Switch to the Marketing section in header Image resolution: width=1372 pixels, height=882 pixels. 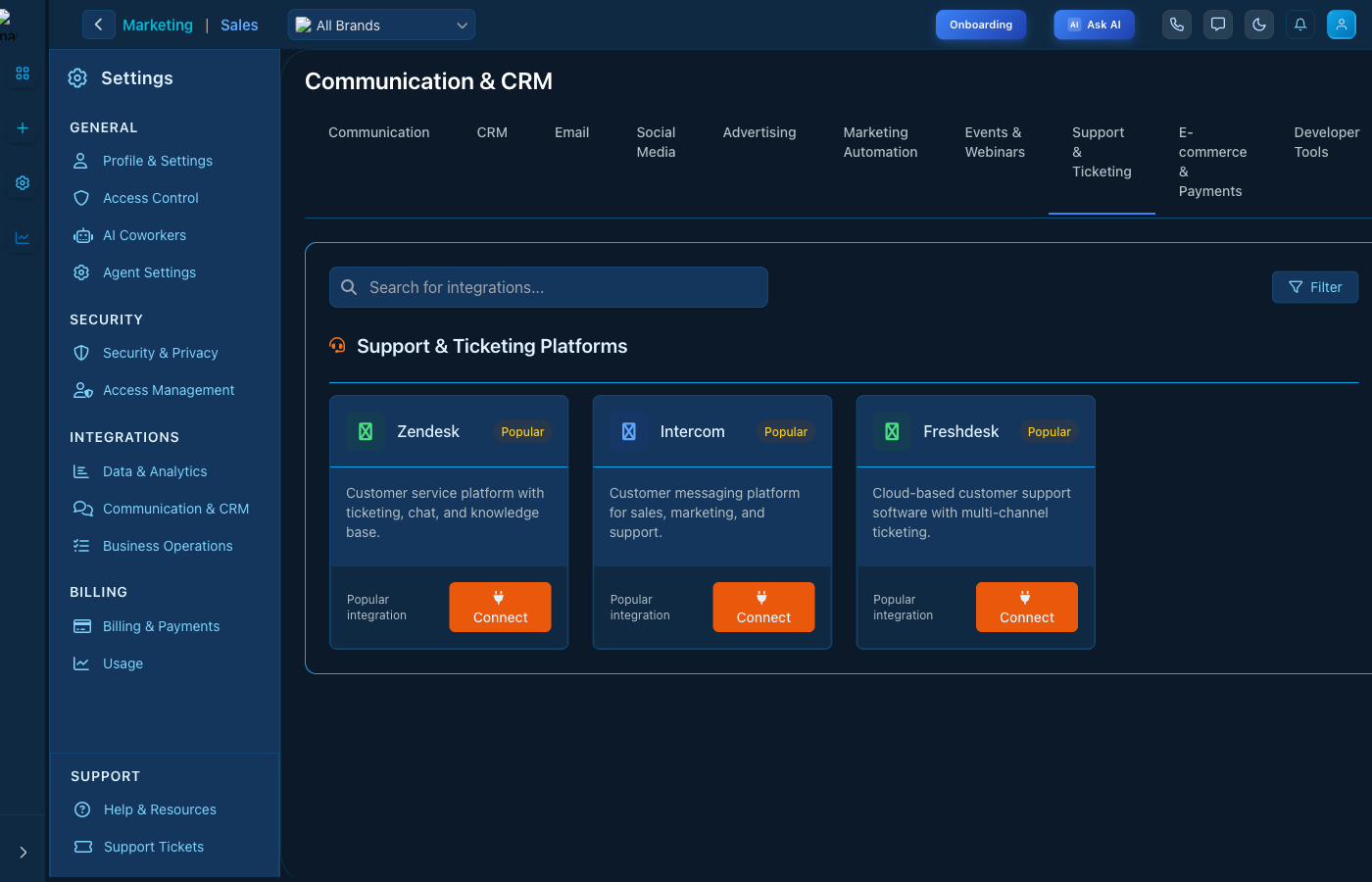(158, 25)
